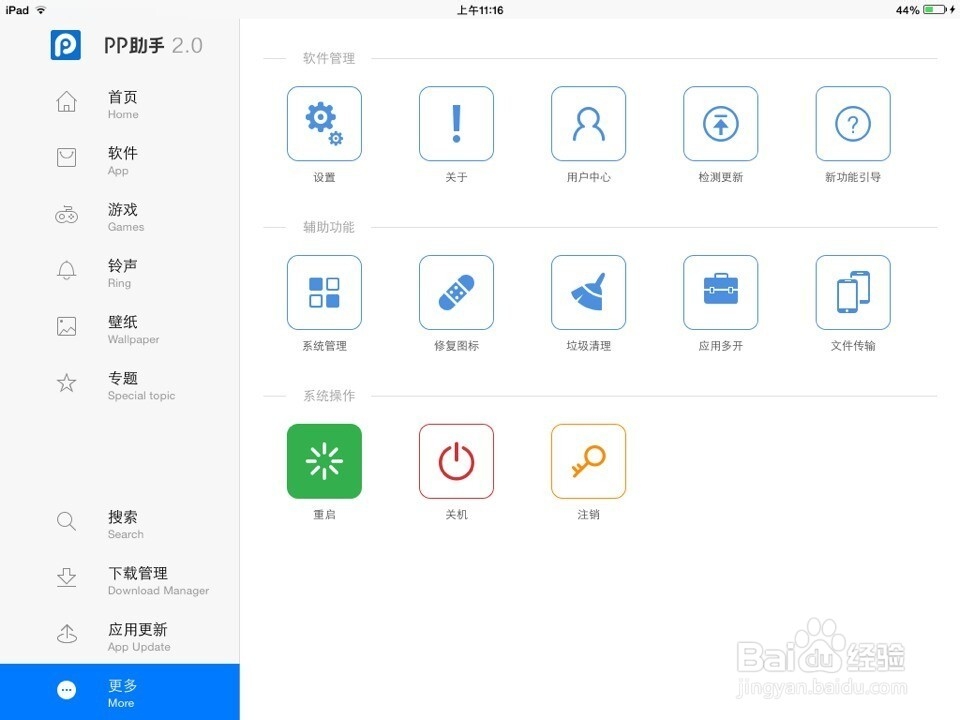Click the PP助手 logo icon
The width and height of the screenshot is (960, 720).
pyautogui.click(x=66, y=45)
